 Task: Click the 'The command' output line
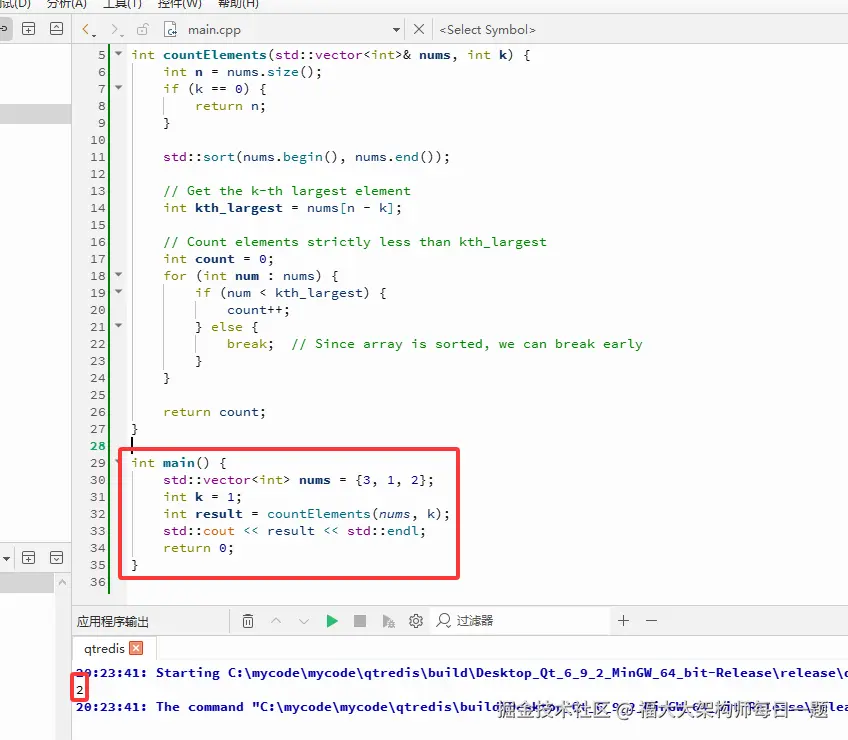462,707
